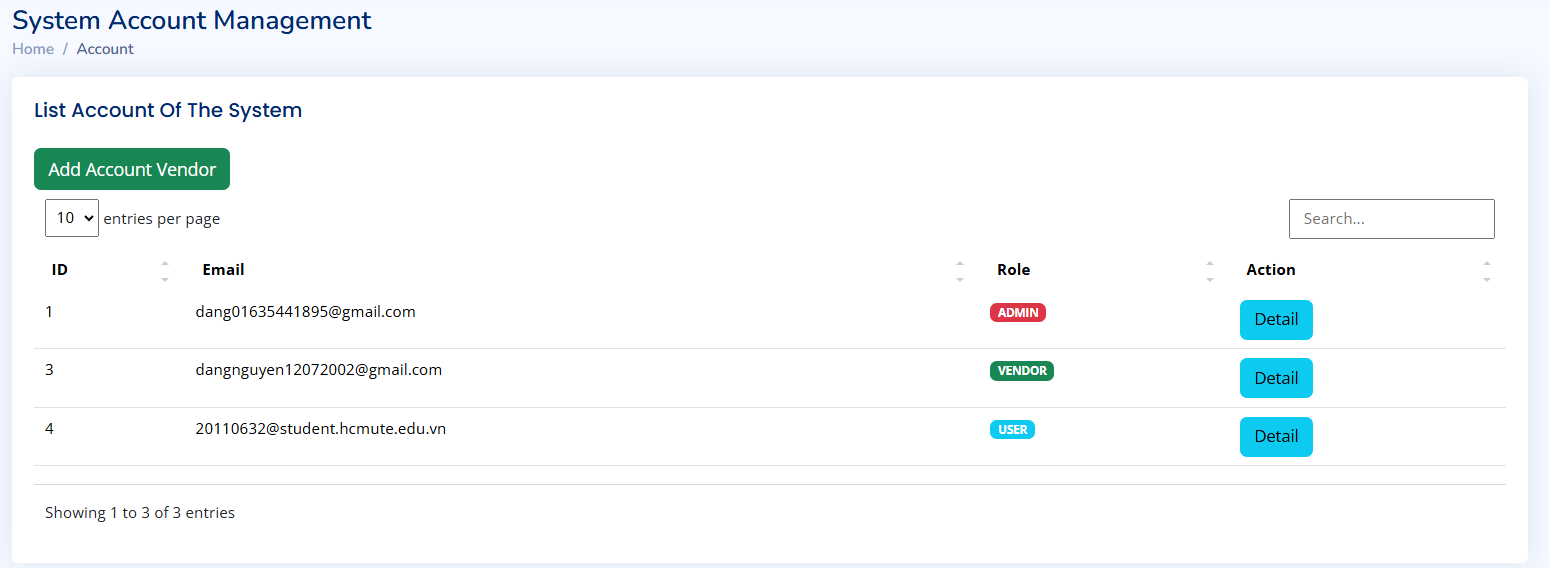This screenshot has height=568, width=1549.
Task: Click 'System Account Management' title
Action: [192, 20]
